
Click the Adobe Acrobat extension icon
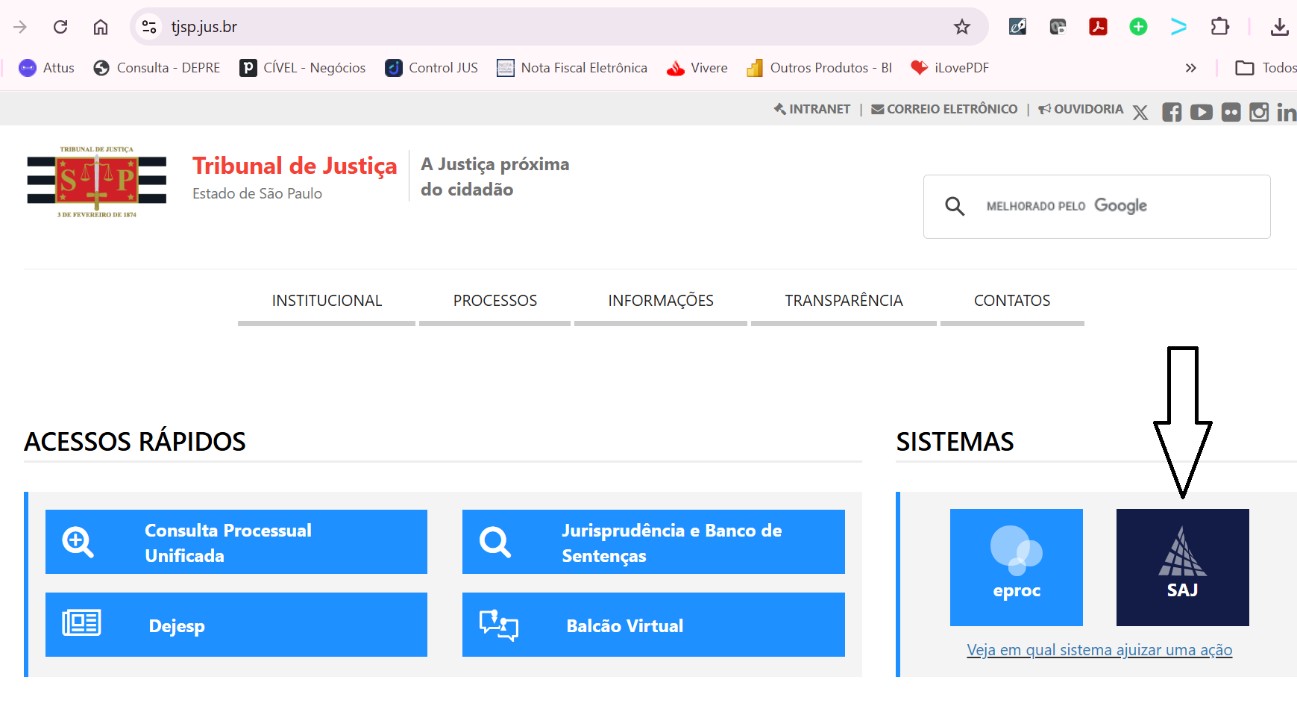pyautogui.click(x=1098, y=27)
